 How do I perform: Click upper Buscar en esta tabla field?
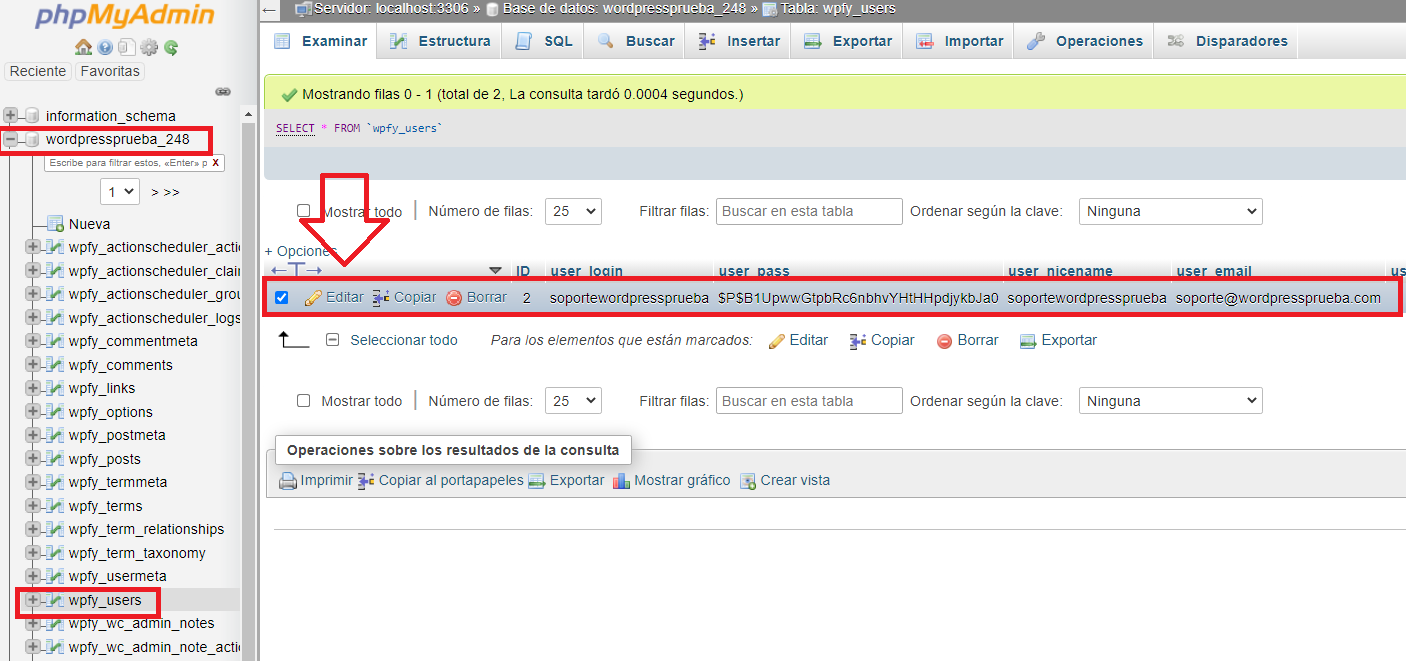click(x=809, y=211)
